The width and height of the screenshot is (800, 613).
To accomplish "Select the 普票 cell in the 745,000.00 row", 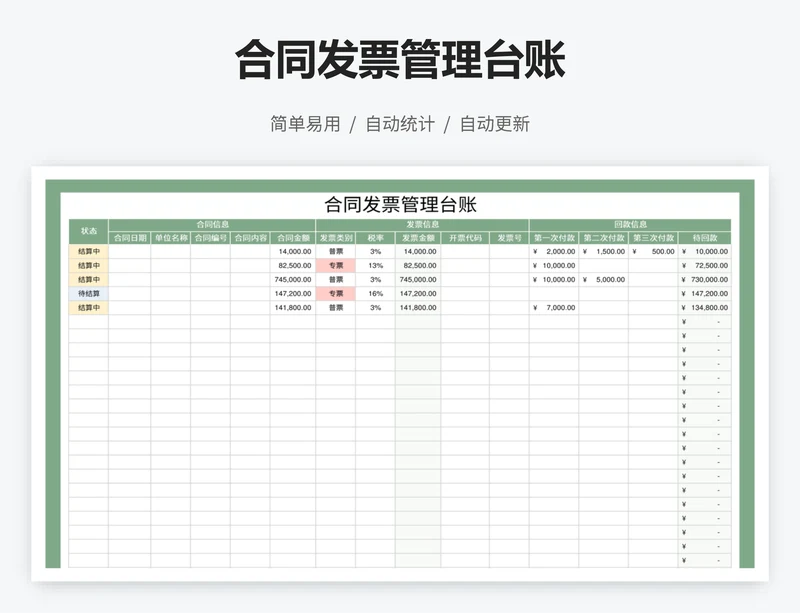I will point(336,280).
